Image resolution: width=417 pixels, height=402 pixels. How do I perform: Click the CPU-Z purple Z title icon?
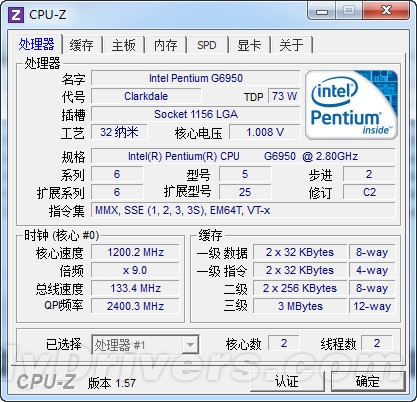[x=16, y=15]
